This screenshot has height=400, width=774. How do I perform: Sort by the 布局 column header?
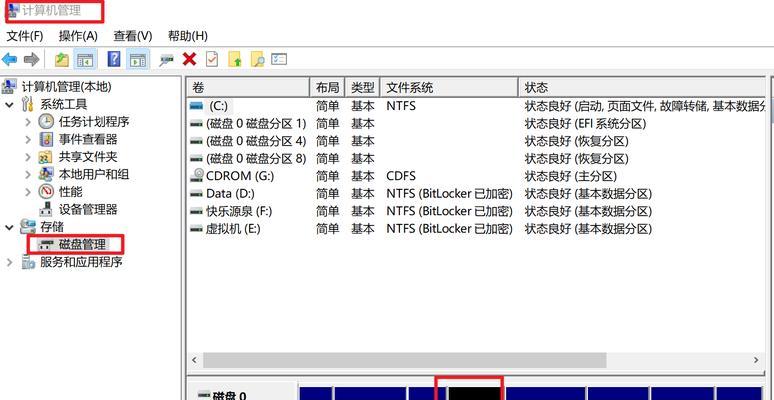[x=327, y=88]
